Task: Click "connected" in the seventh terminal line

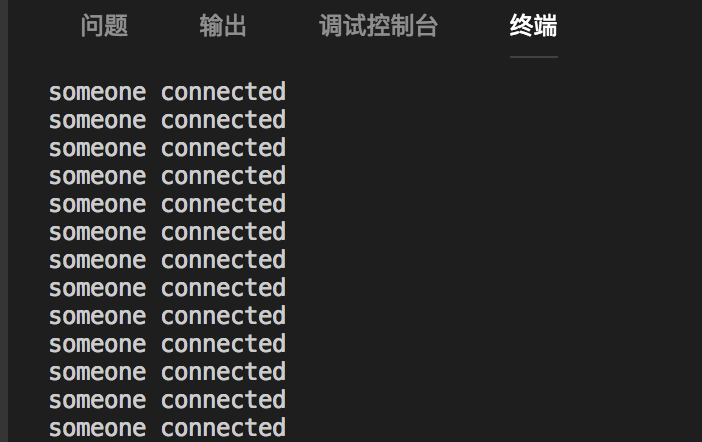Action: coord(223,260)
